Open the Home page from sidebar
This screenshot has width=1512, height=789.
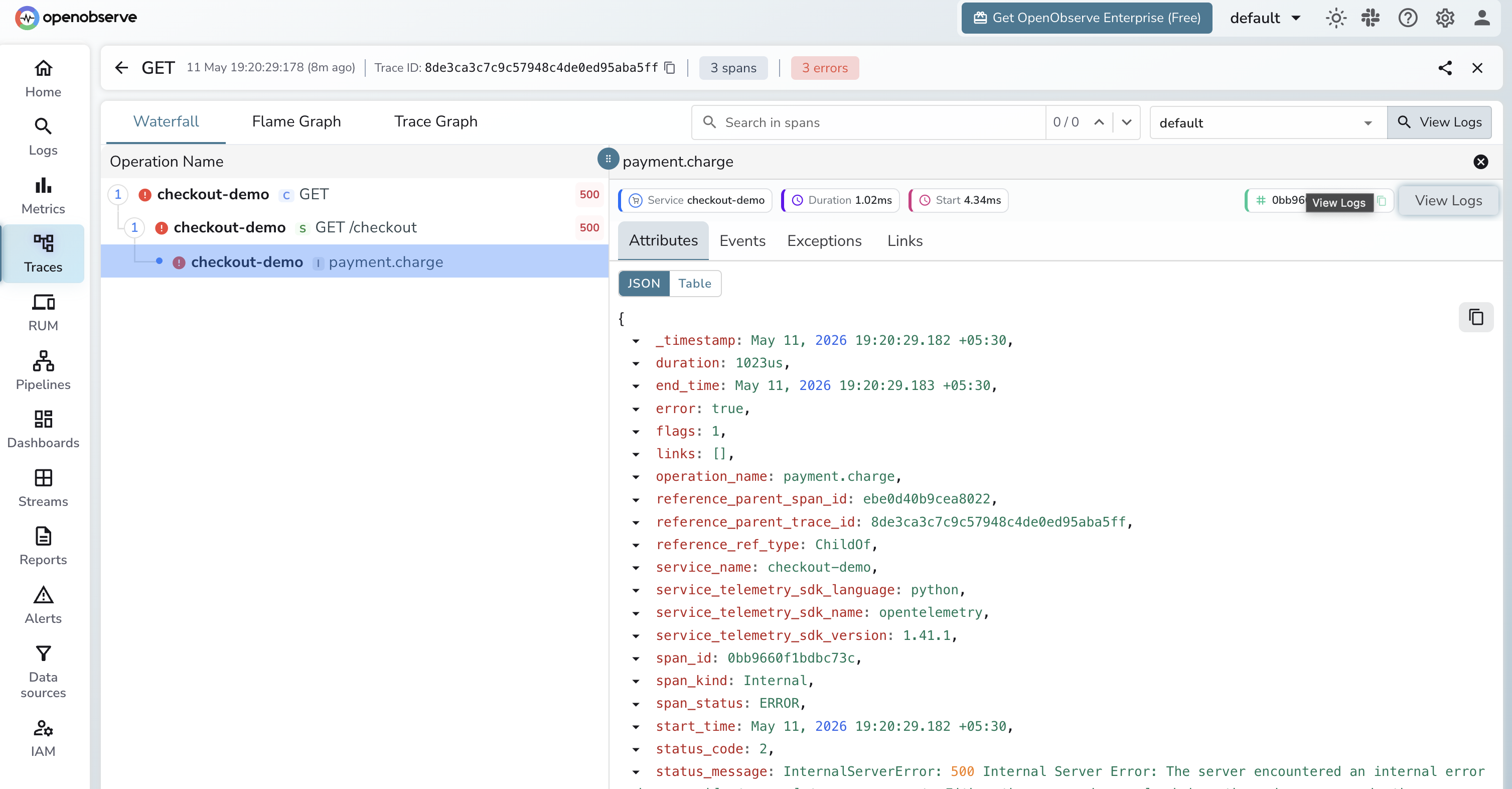pyautogui.click(x=43, y=79)
